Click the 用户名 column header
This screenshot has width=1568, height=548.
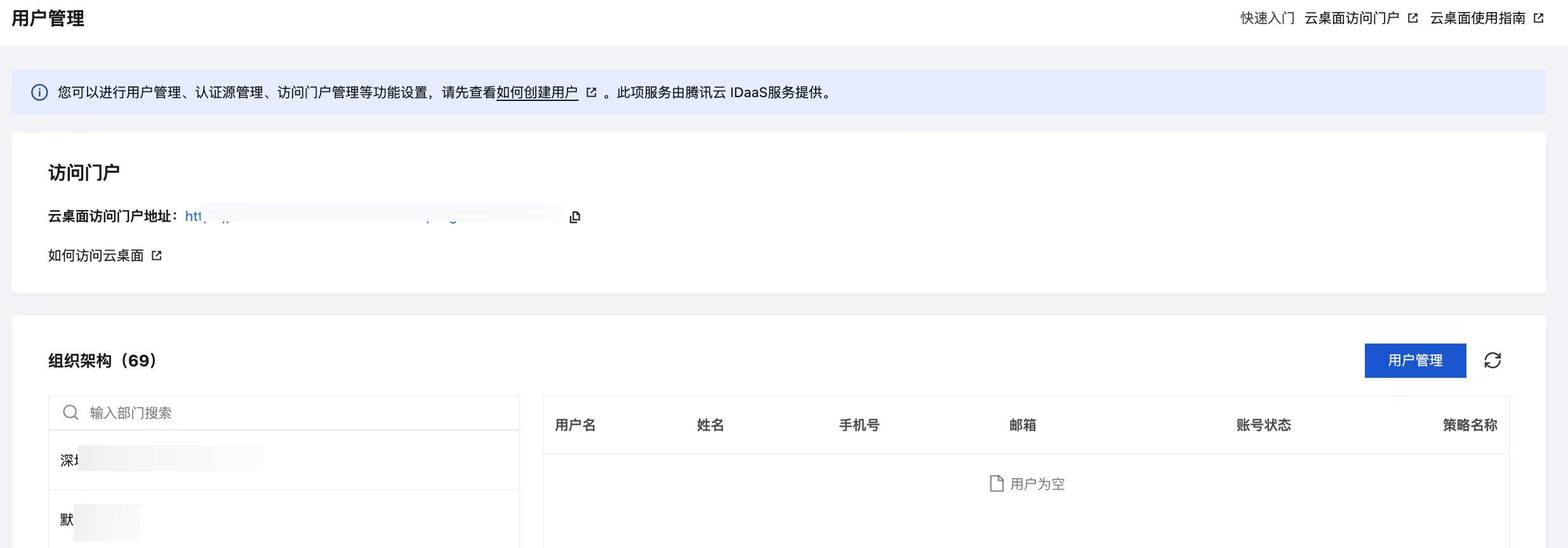click(575, 425)
